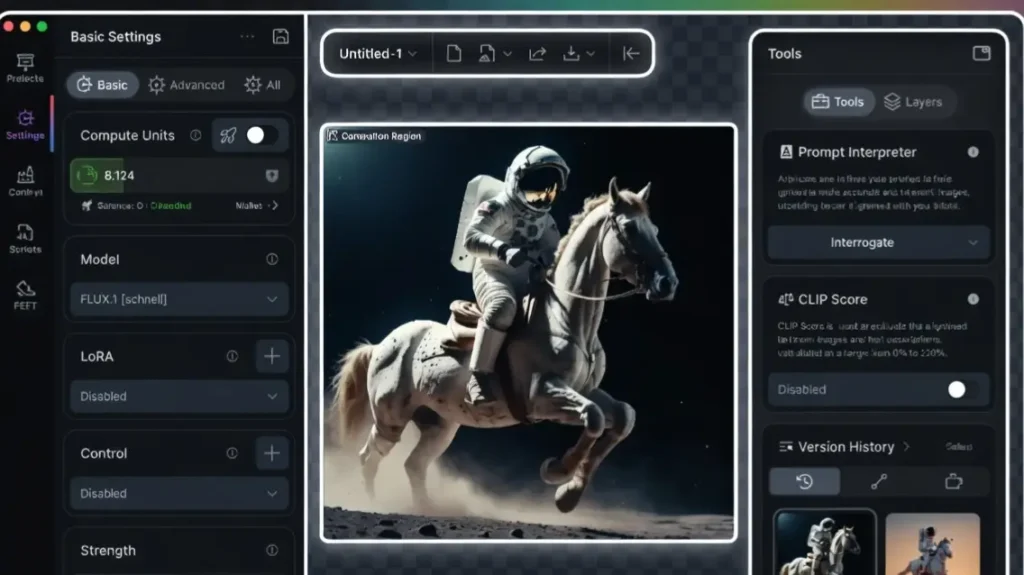The image size is (1024, 575).
Task: Open the Untitled-1 document dropdown
Action: click(x=377, y=54)
